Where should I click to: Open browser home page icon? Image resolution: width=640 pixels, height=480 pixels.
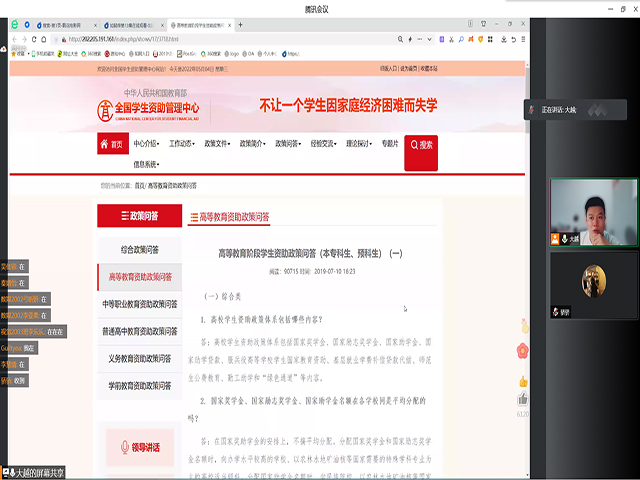[x=44, y=39]
